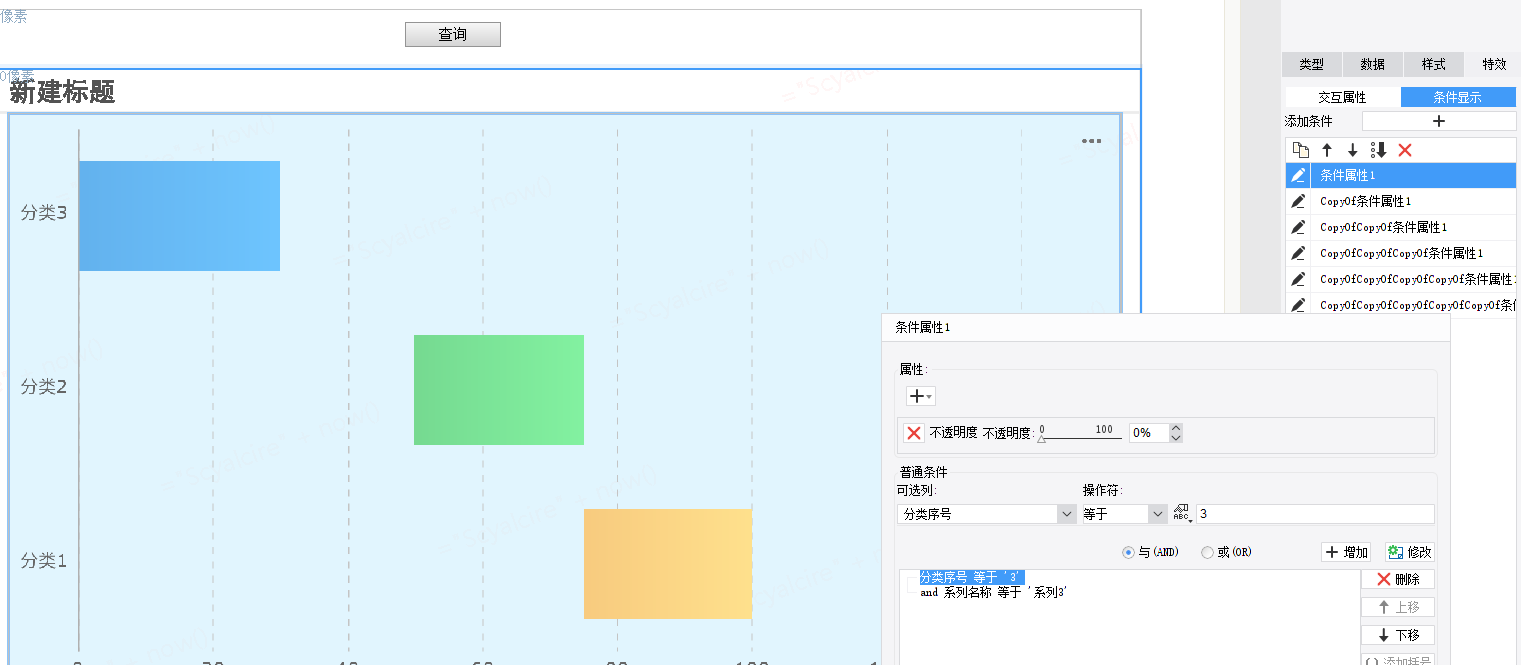
Task: Open the 可选列 分类序号 dropdown
Action: coord(1066,514)
